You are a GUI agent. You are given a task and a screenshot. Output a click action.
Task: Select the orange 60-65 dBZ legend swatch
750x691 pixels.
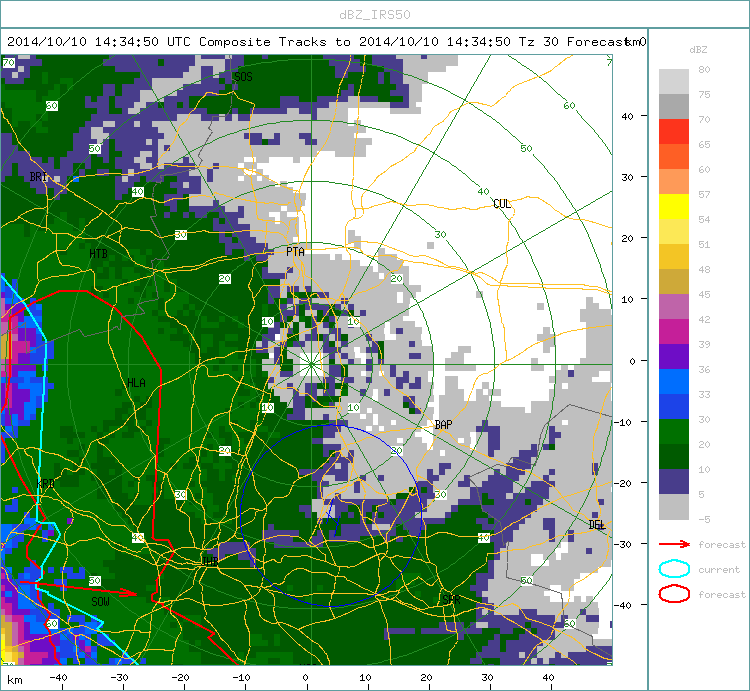[673, 156]
